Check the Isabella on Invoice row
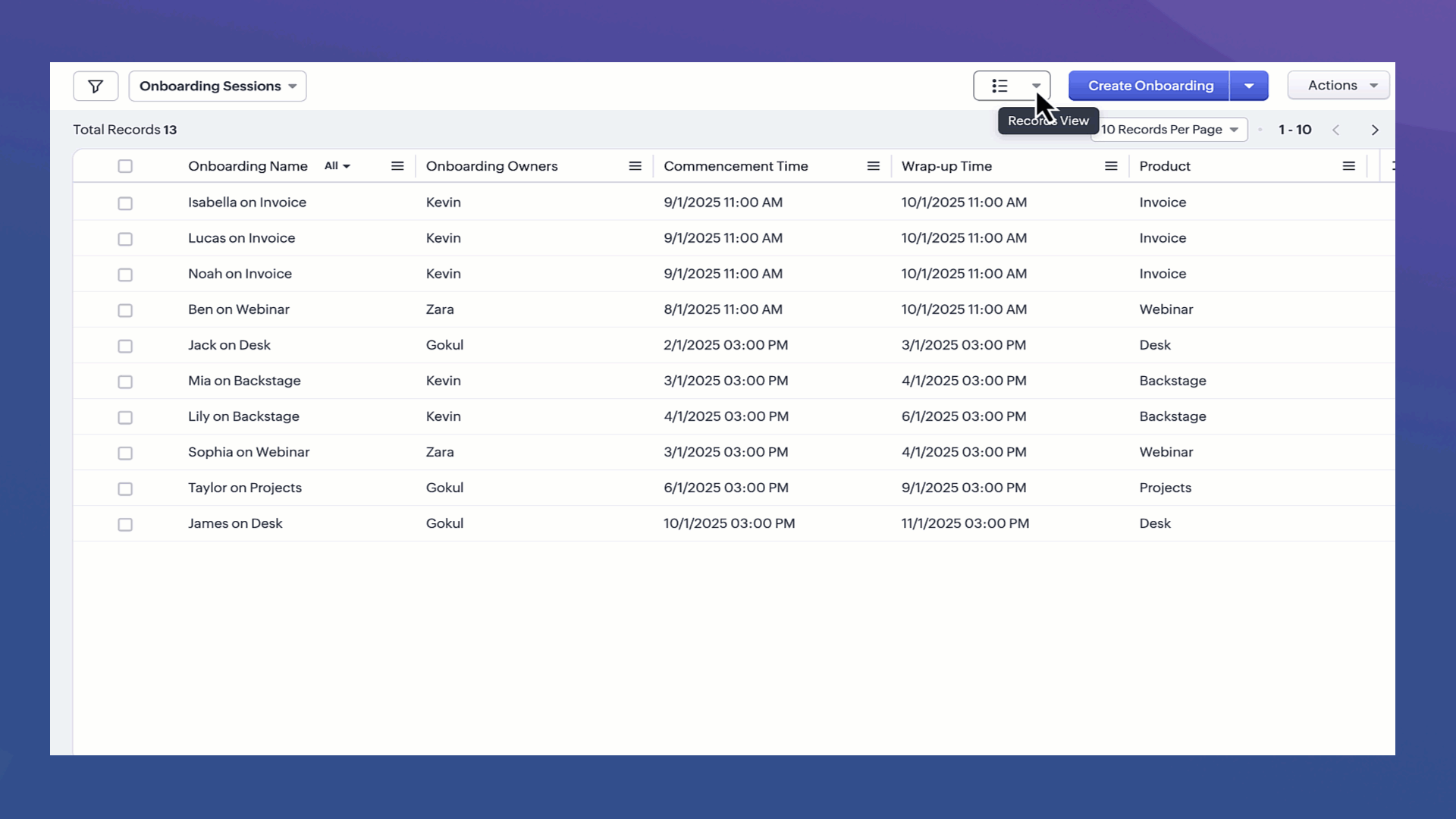 [125, 203]
